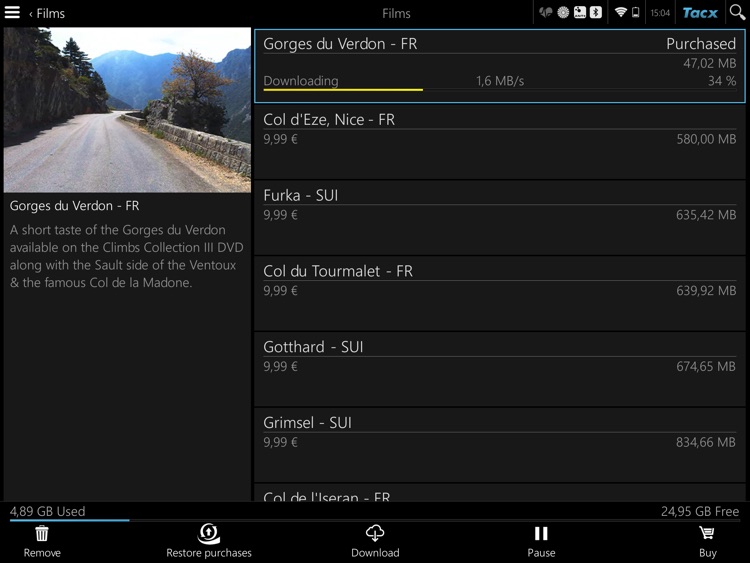Select Furka - SUI film

pos(500,218)
